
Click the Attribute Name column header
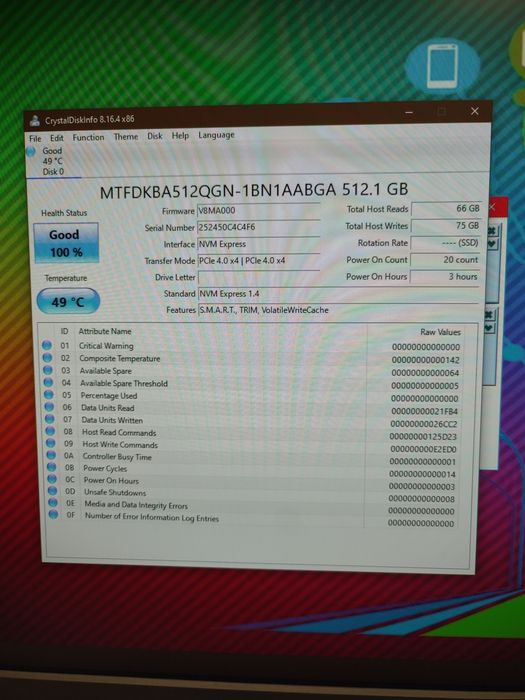tap(105, 331)
